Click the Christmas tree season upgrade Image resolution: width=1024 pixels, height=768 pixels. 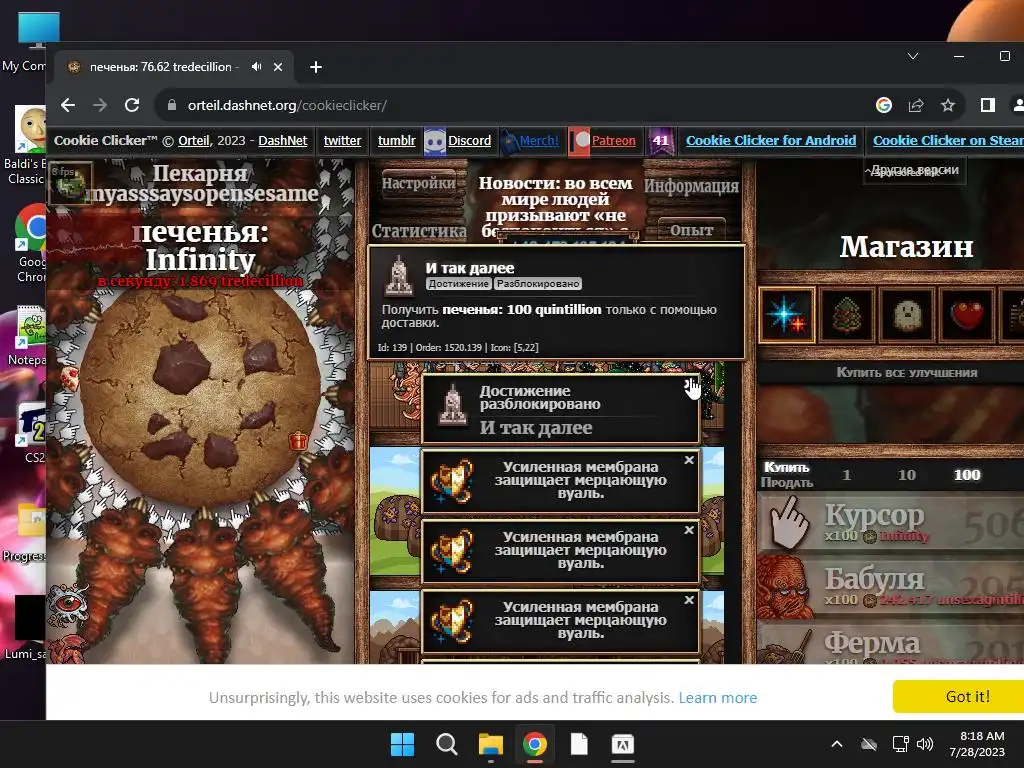[846, 315]
